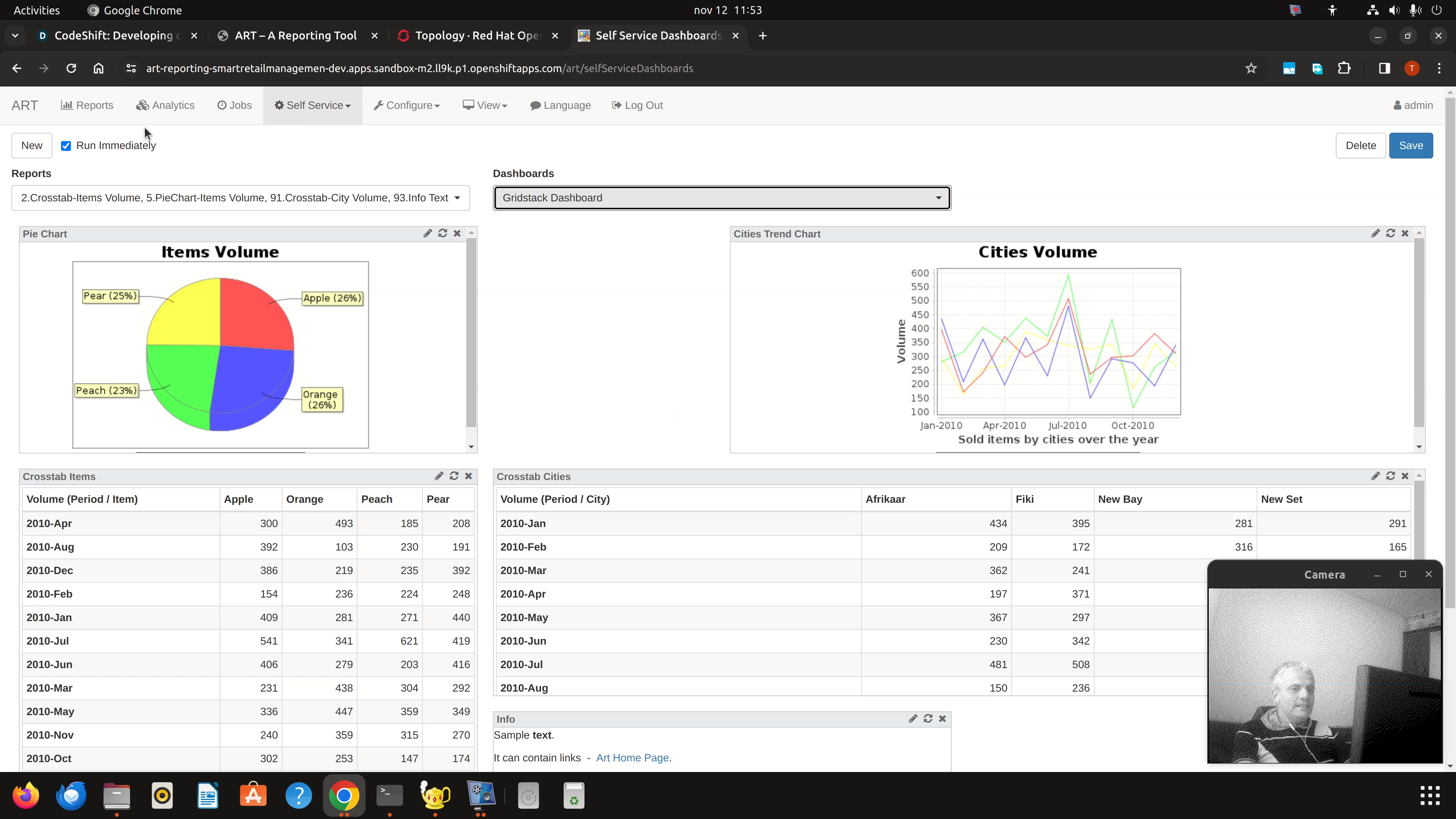Refresh the Pie Chart widget
This screenshot has height=819, width=1456.
tap(442, 234)
